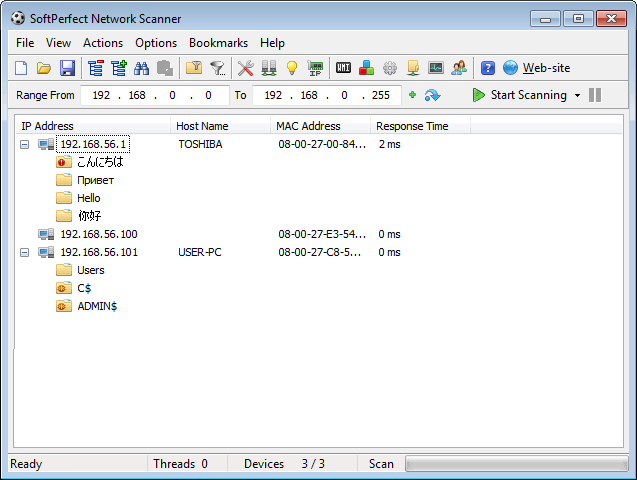Click the Threads 0 status entry
Screen dimensions: 637x480
180,464
